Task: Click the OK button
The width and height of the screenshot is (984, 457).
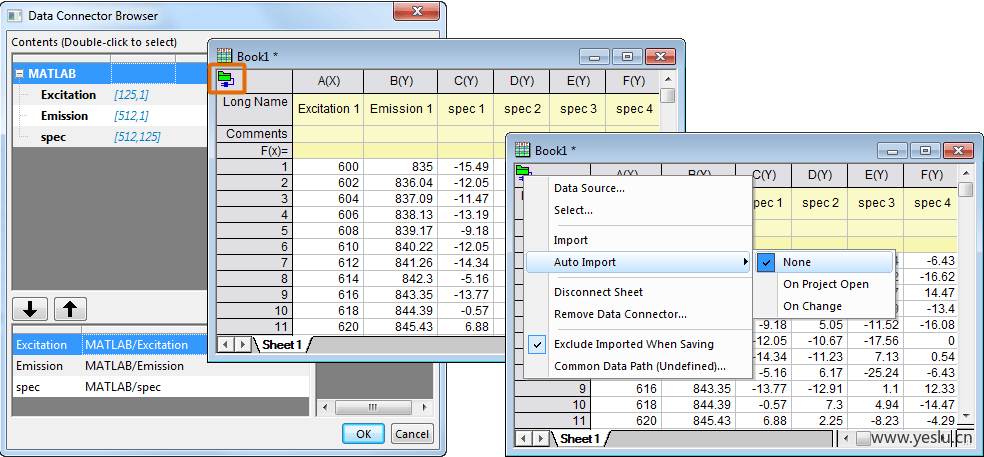Action: click(363, 434)
